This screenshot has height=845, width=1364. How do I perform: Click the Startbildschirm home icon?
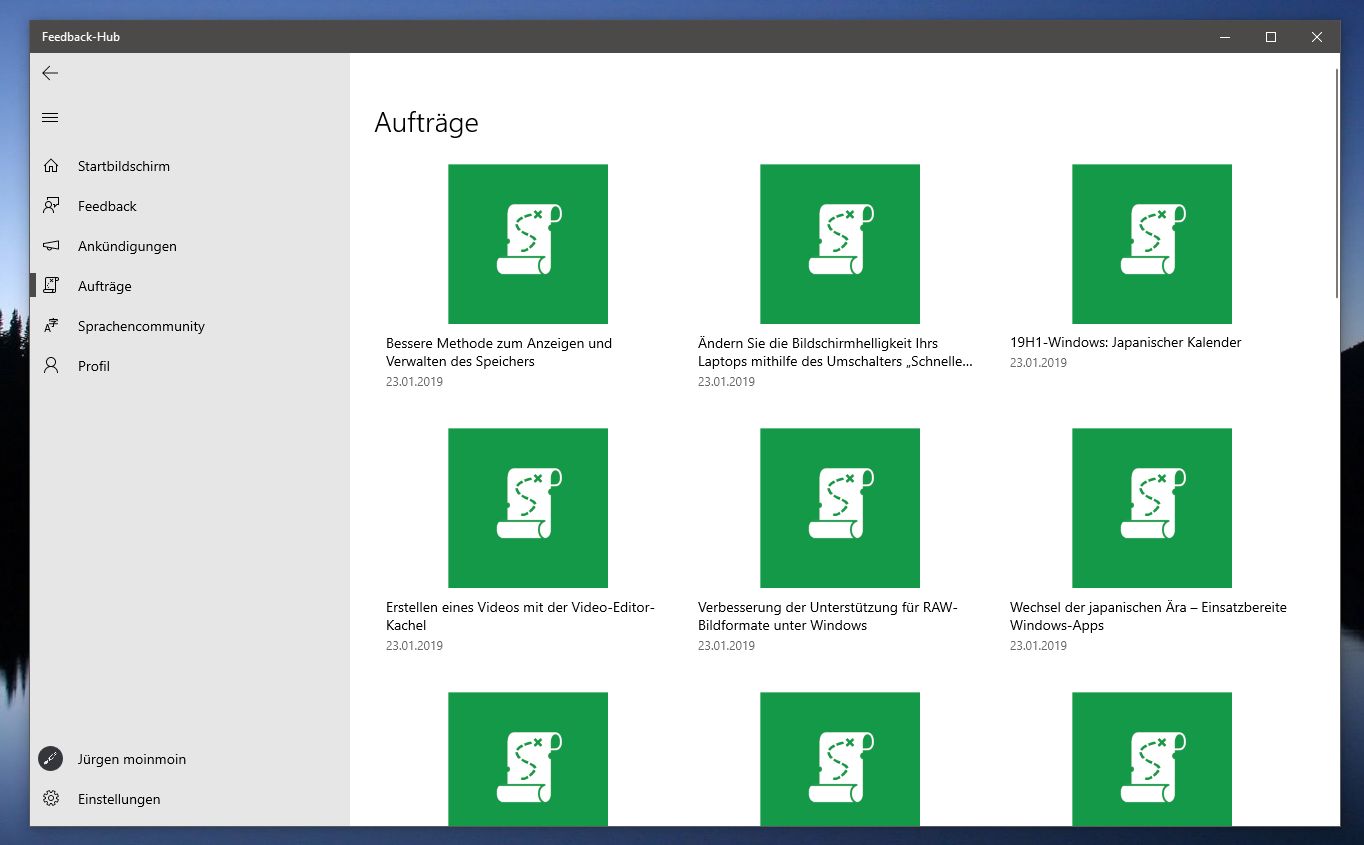tap(51, 166)
